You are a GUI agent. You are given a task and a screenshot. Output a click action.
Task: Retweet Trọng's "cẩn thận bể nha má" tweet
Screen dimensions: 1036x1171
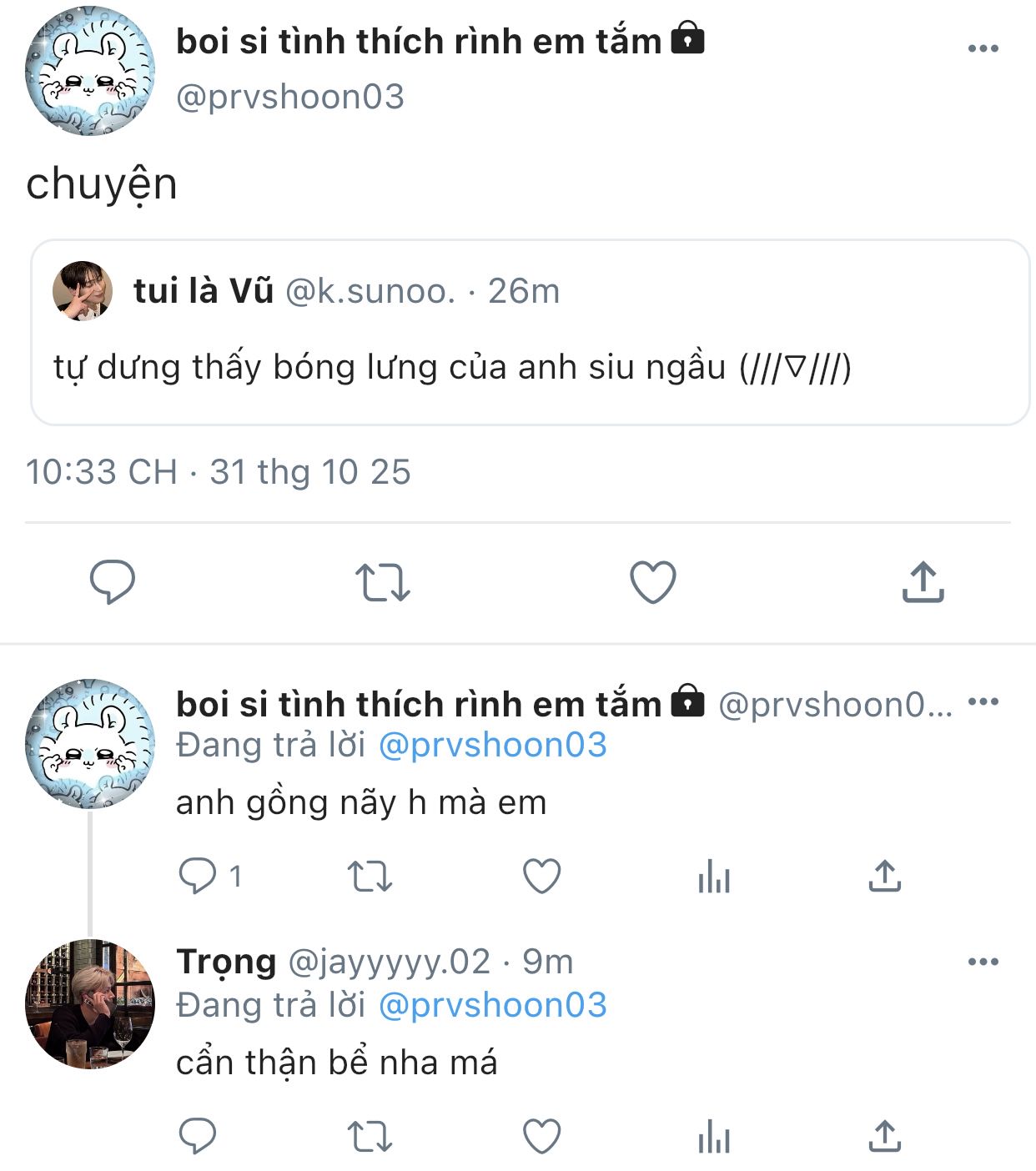click(370, 1136)
